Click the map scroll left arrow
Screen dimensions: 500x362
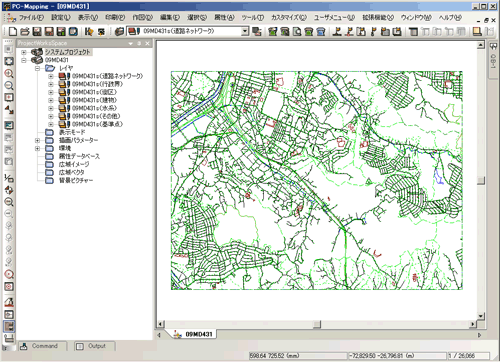pyautogui.click(x=161, y=324)
